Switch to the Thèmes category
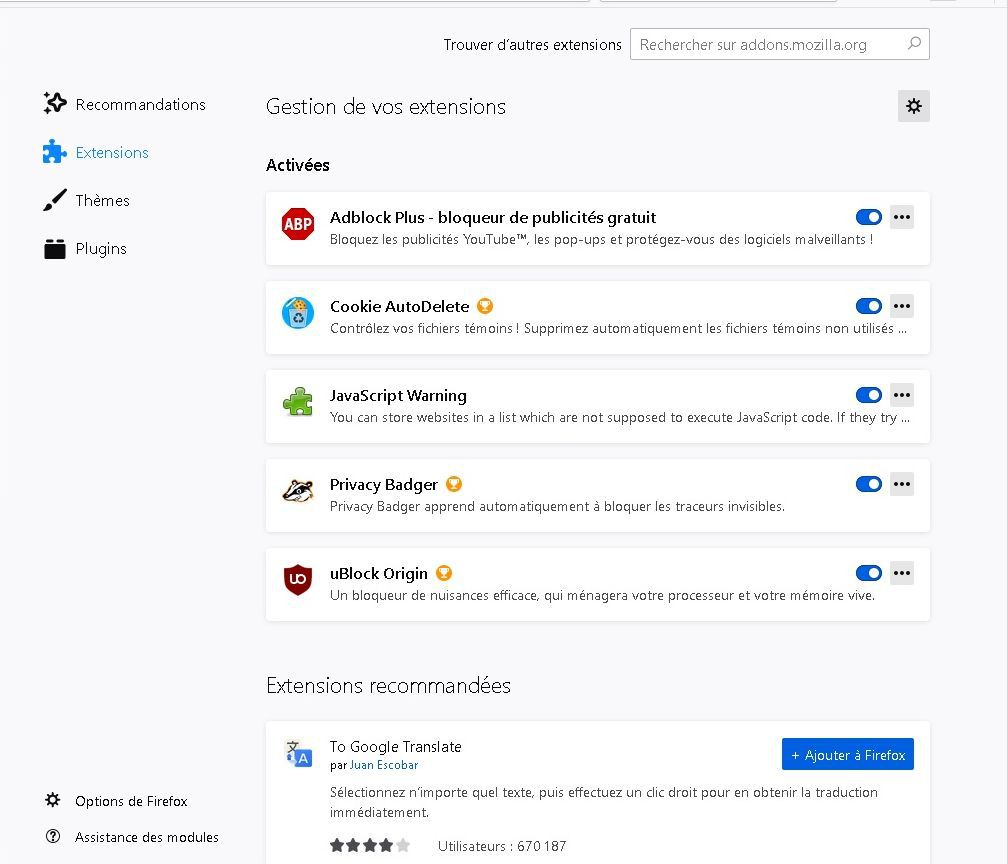 [87, 200]
